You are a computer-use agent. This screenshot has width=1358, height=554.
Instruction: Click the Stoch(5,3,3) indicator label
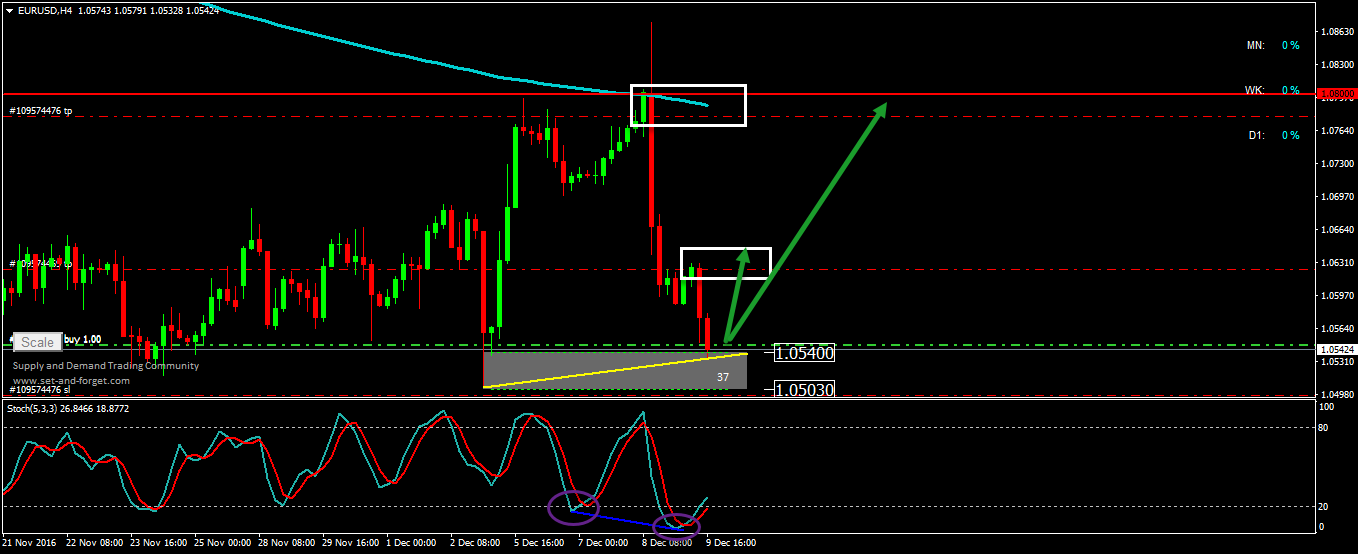click(x=68, y=409)
